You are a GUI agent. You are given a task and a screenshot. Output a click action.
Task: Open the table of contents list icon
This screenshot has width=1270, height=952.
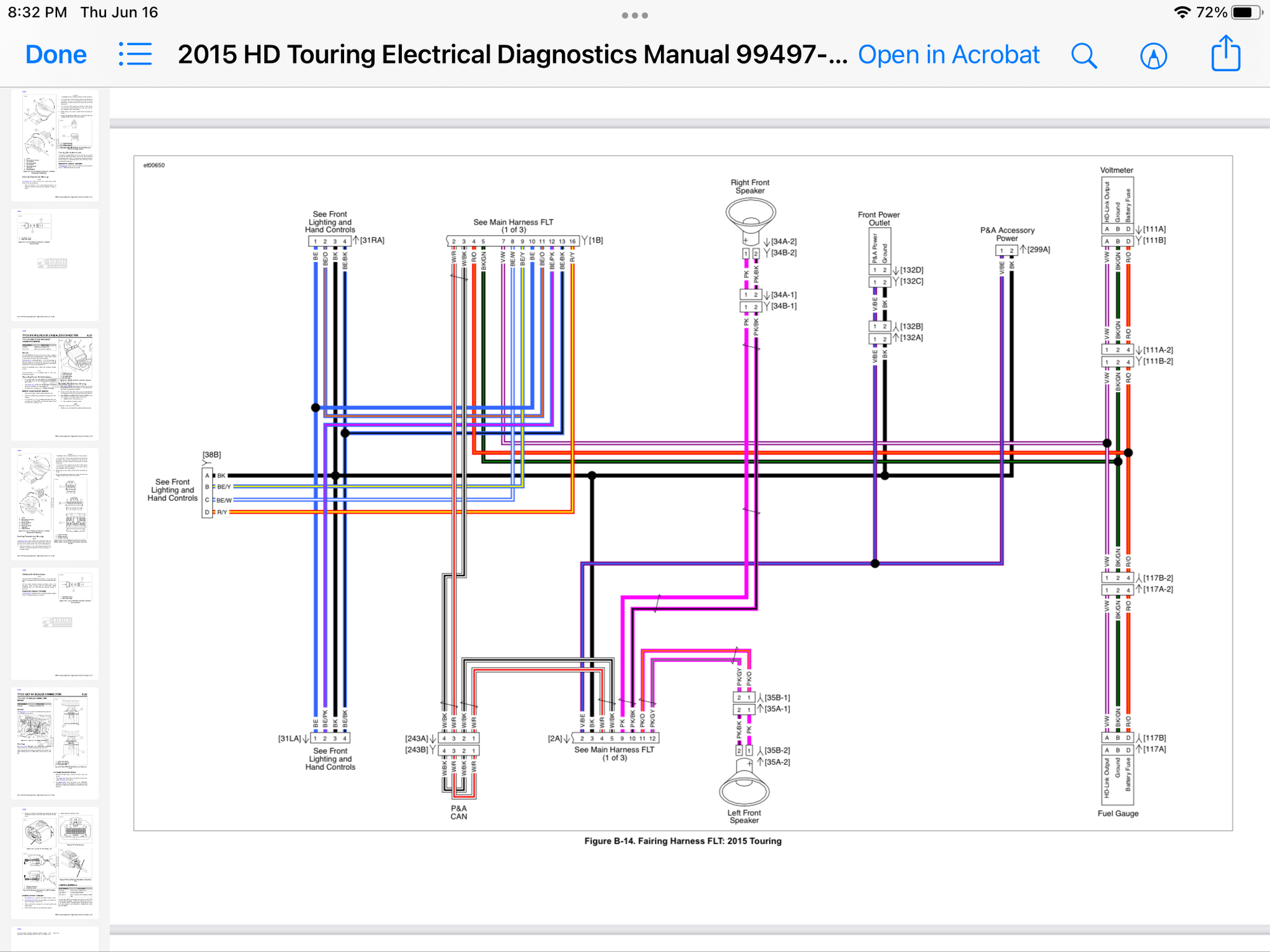point(135,55)
